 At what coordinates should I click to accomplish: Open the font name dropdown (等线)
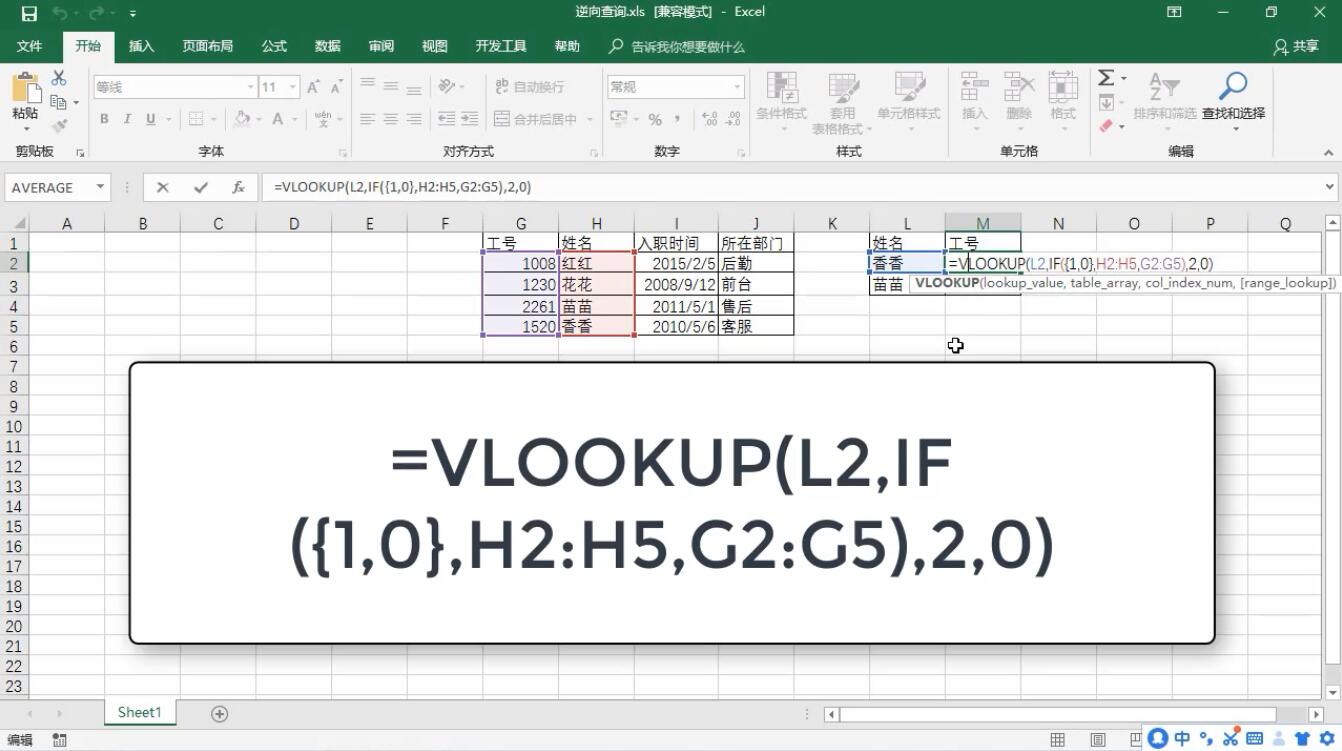click(x=250, y=87)
